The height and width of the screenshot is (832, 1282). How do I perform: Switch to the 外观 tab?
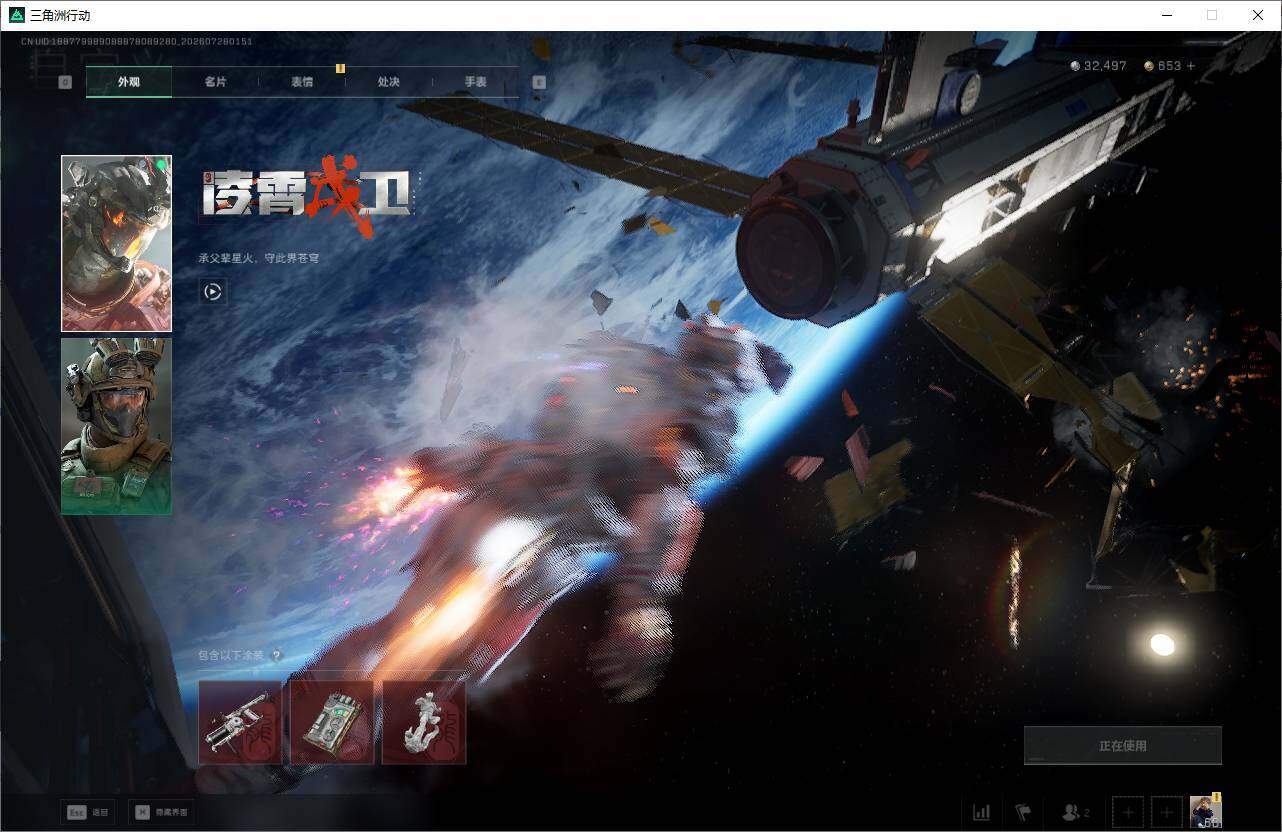pyautogui.click(x=129, y=82)
